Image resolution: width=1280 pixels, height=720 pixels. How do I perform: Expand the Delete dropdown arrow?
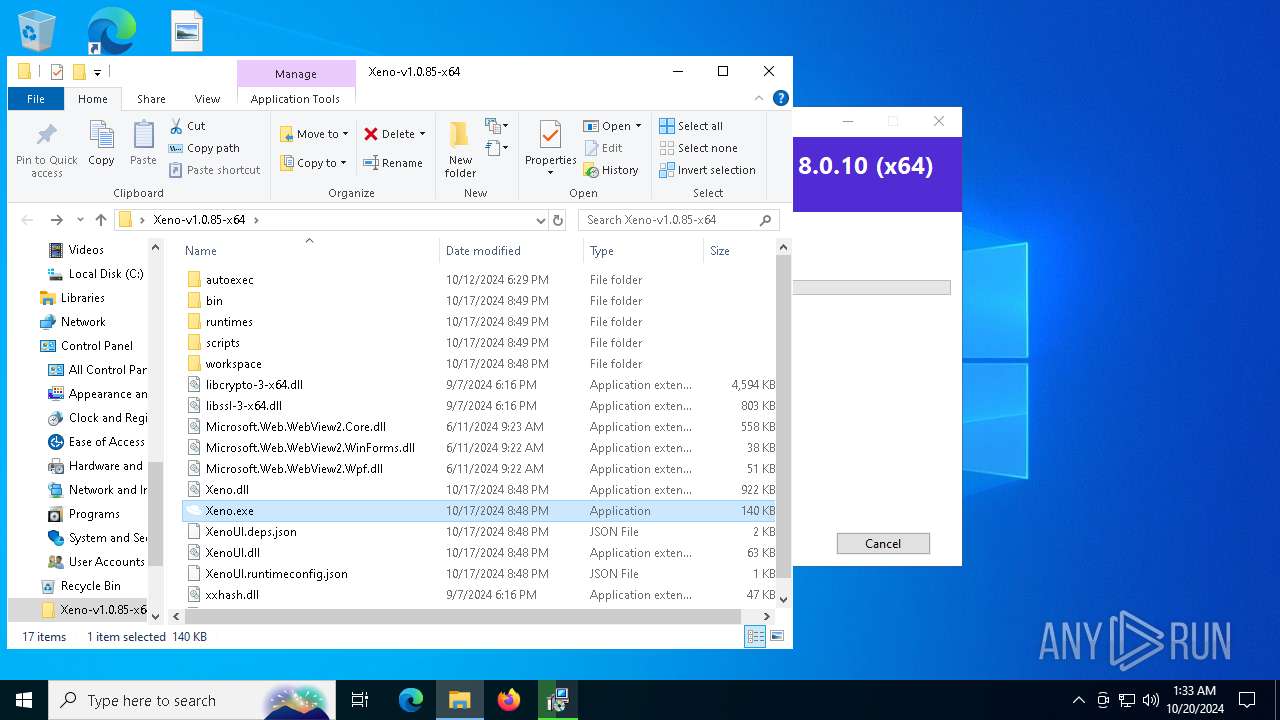pos(422,134)
